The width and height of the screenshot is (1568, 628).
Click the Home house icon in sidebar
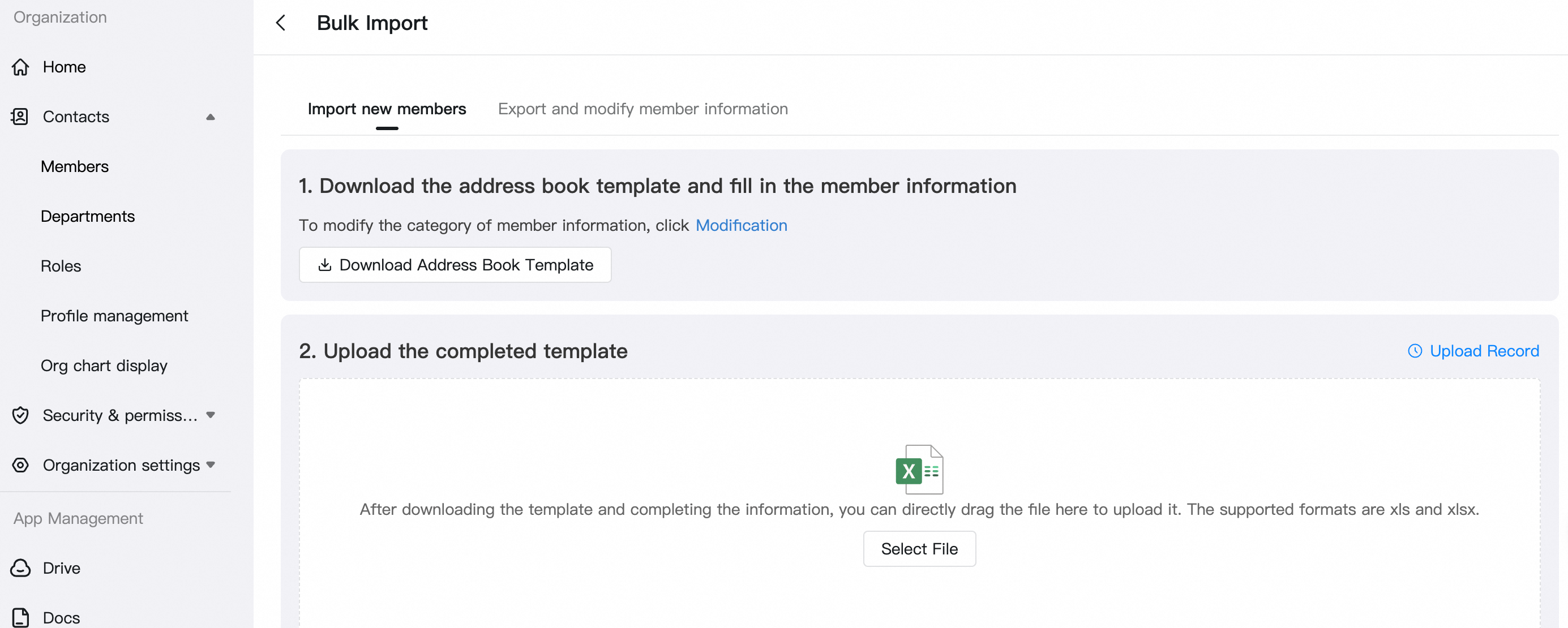pyautogui.click(x=21, y=67)
